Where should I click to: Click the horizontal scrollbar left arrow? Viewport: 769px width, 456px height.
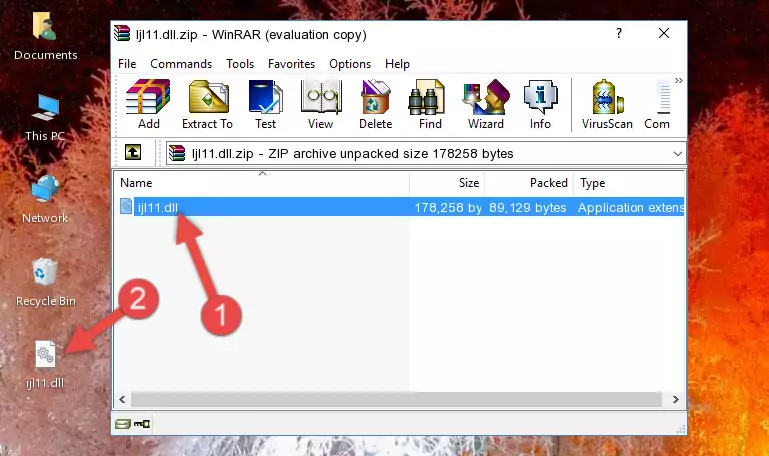click(x=123, y=399)
